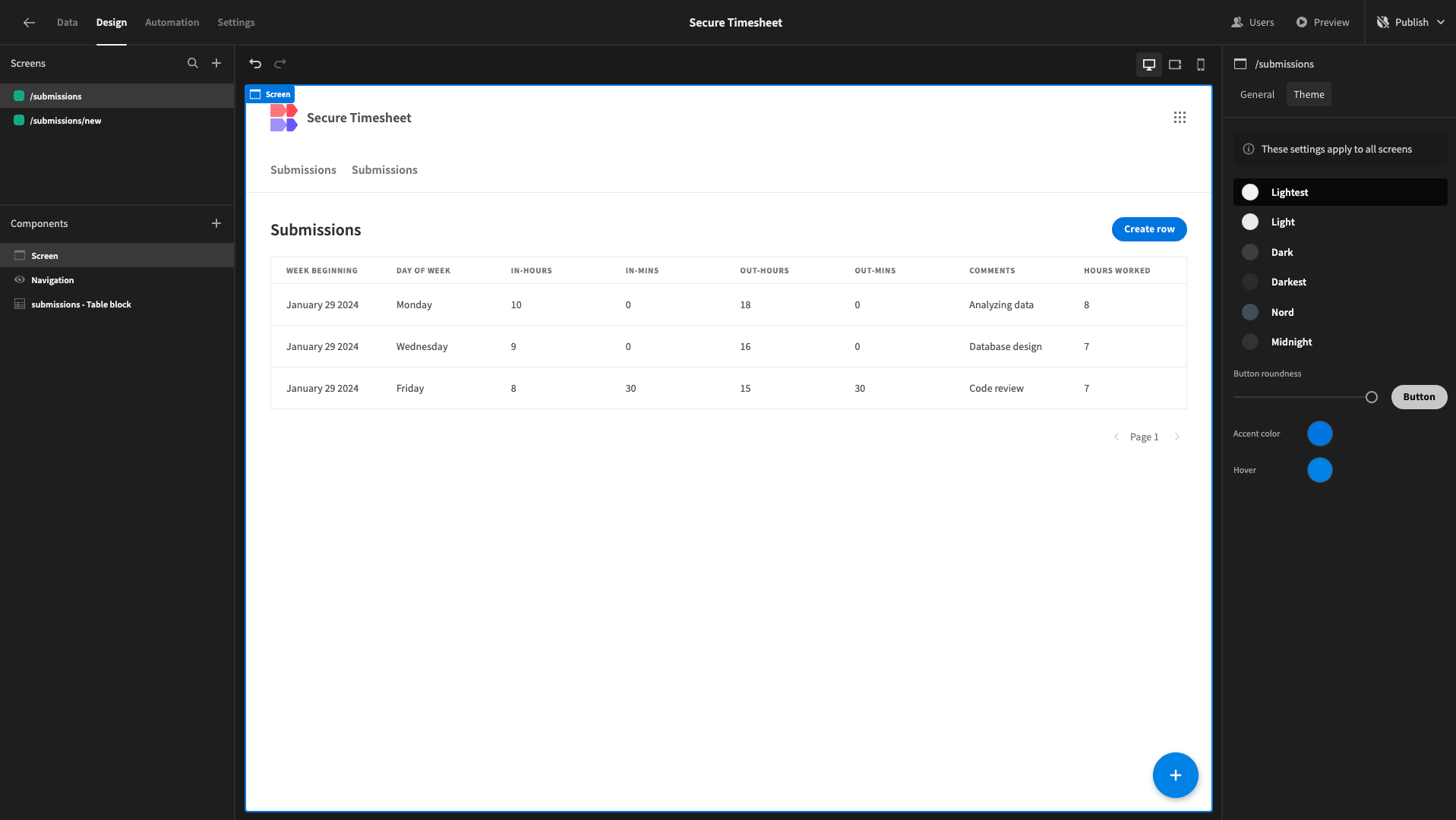
Task: Switch to mobile preview icon
Action: (1201, 65)
